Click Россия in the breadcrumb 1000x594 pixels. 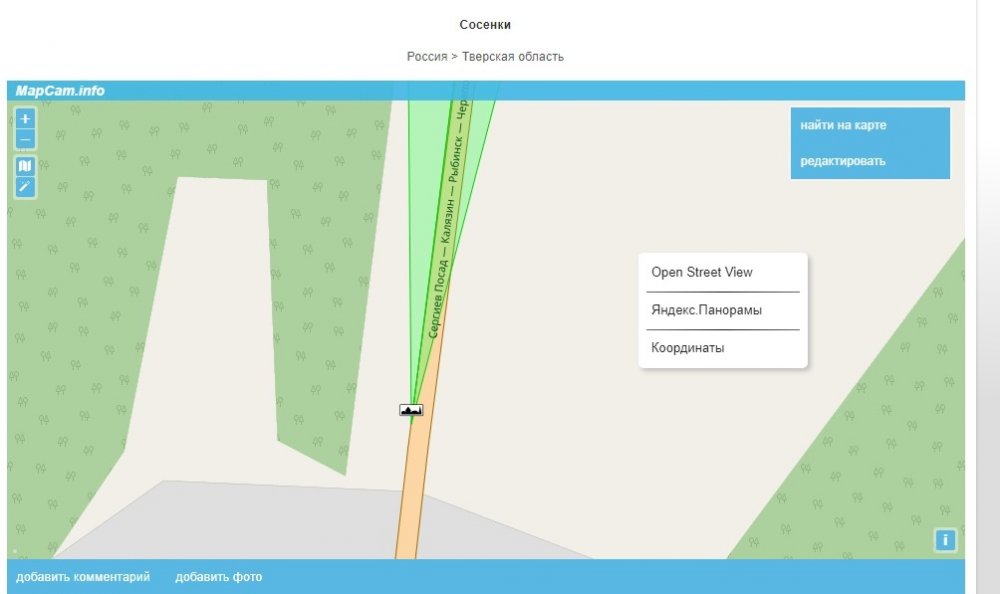point(427,56)
